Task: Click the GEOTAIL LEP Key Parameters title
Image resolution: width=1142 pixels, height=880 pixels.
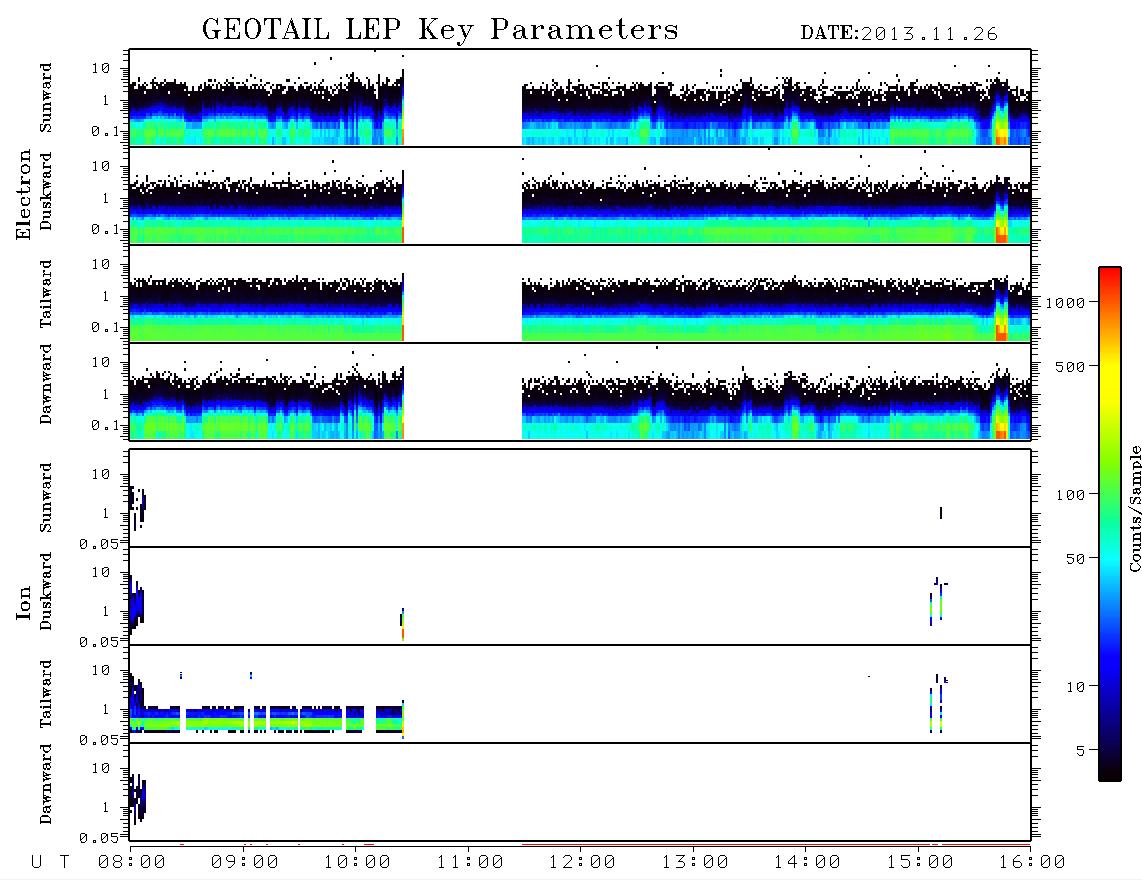Action: [x=440, y=30]
